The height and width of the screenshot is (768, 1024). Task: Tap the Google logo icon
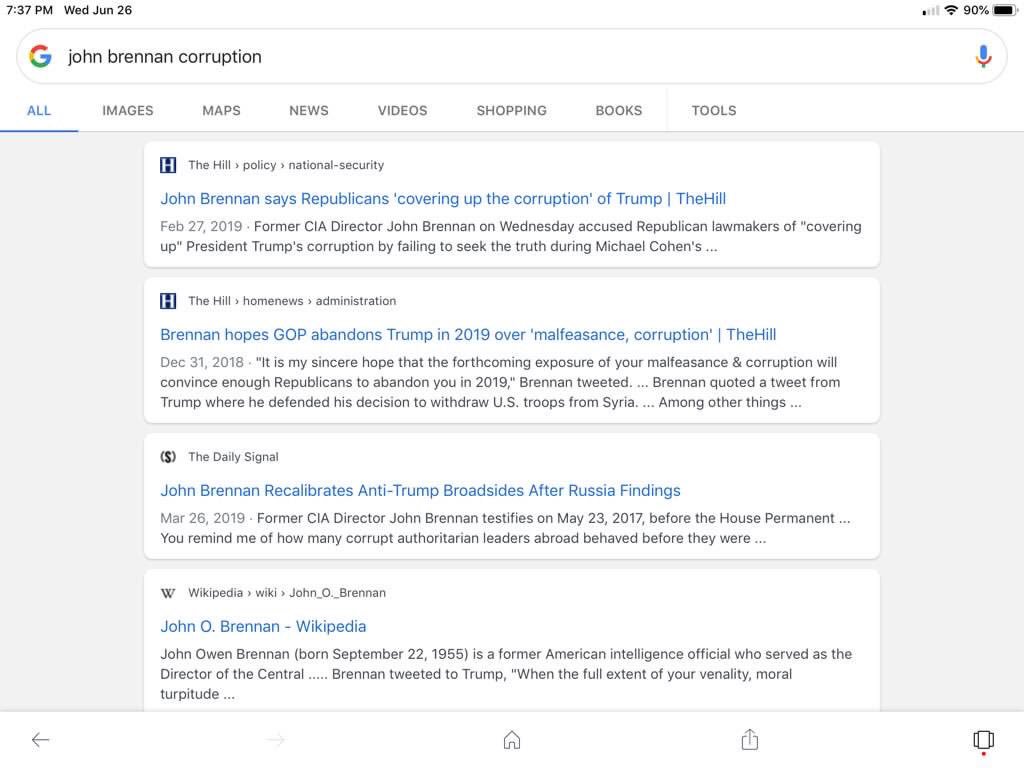click(x=40, y=56)
